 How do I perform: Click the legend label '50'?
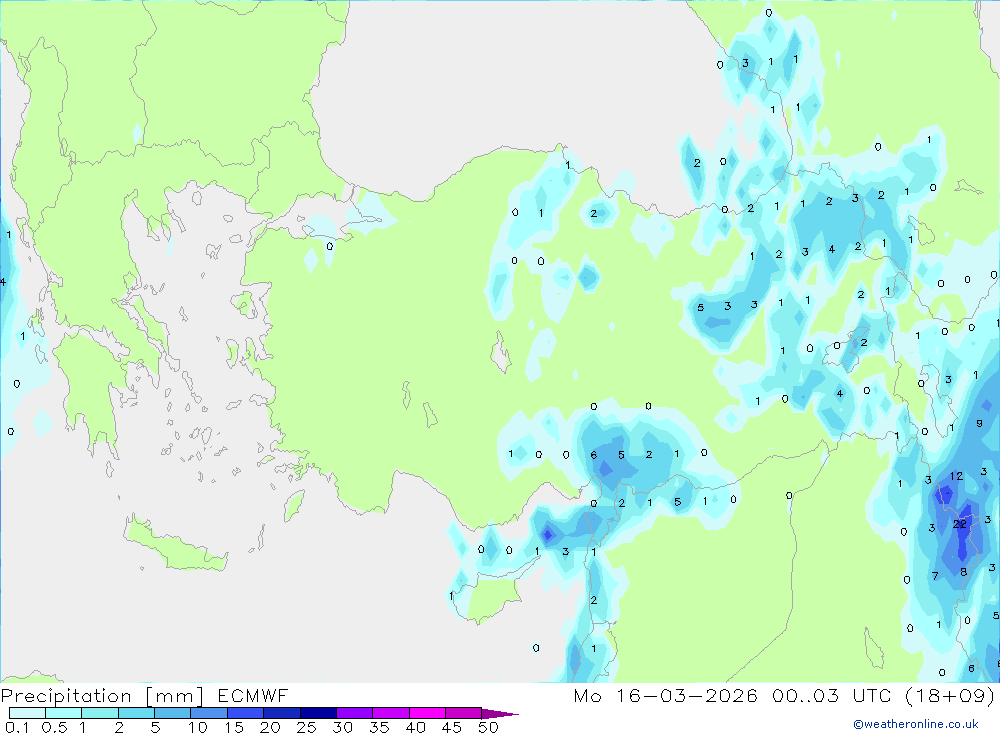[x=488, y=727]
